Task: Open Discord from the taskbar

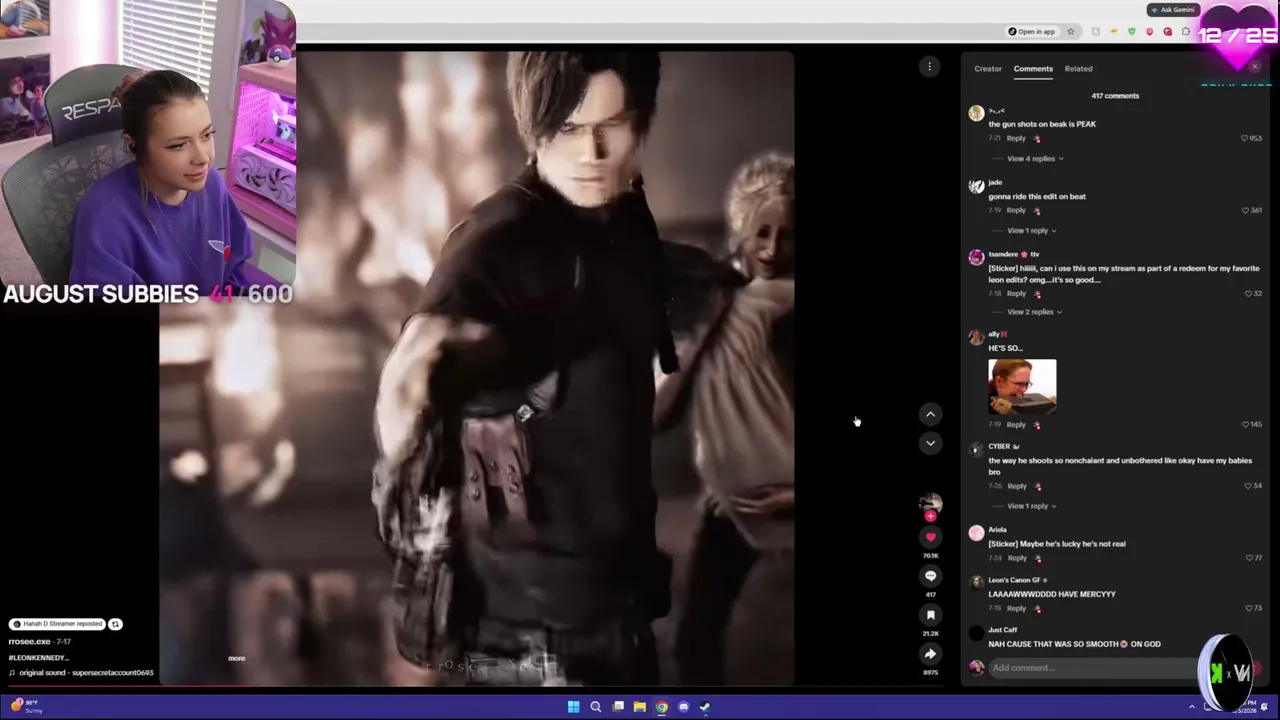Action: [683, 707]
